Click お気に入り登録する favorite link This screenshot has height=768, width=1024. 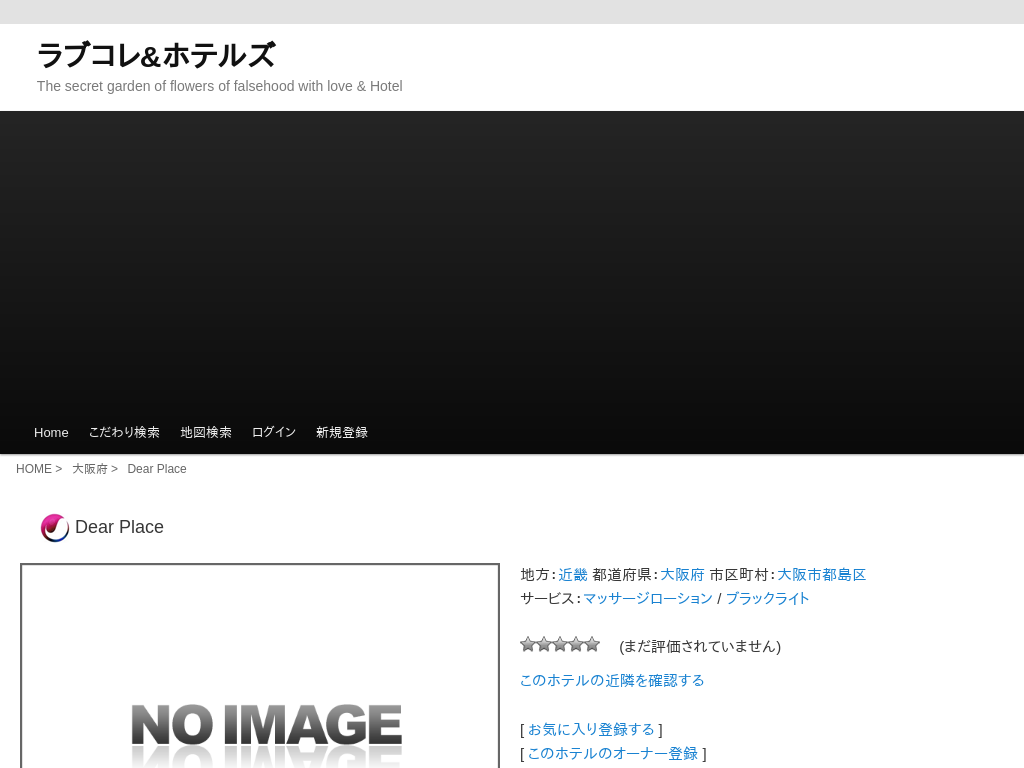[591, 729]
